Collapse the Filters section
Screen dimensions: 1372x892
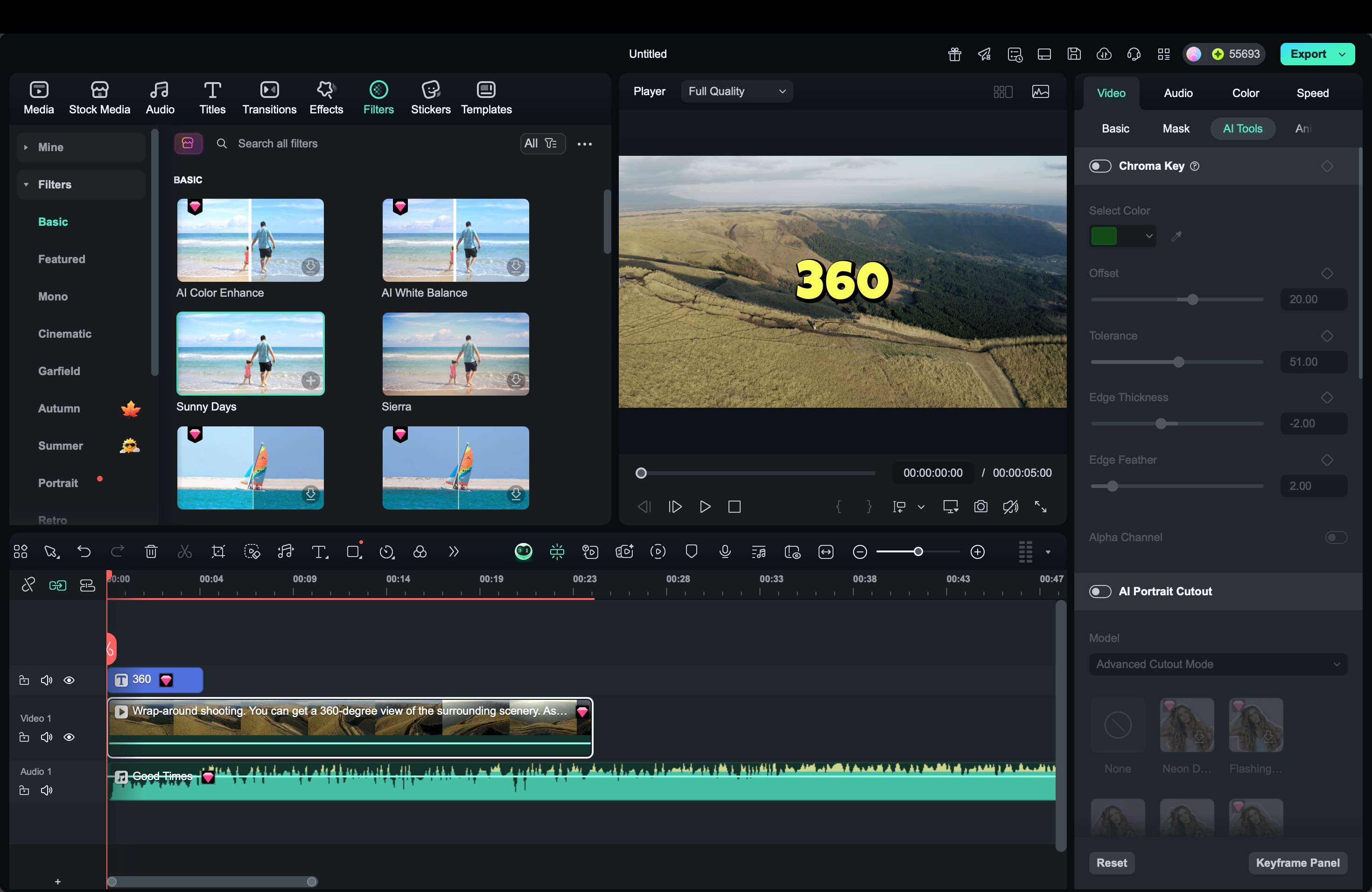click(81, 184)
